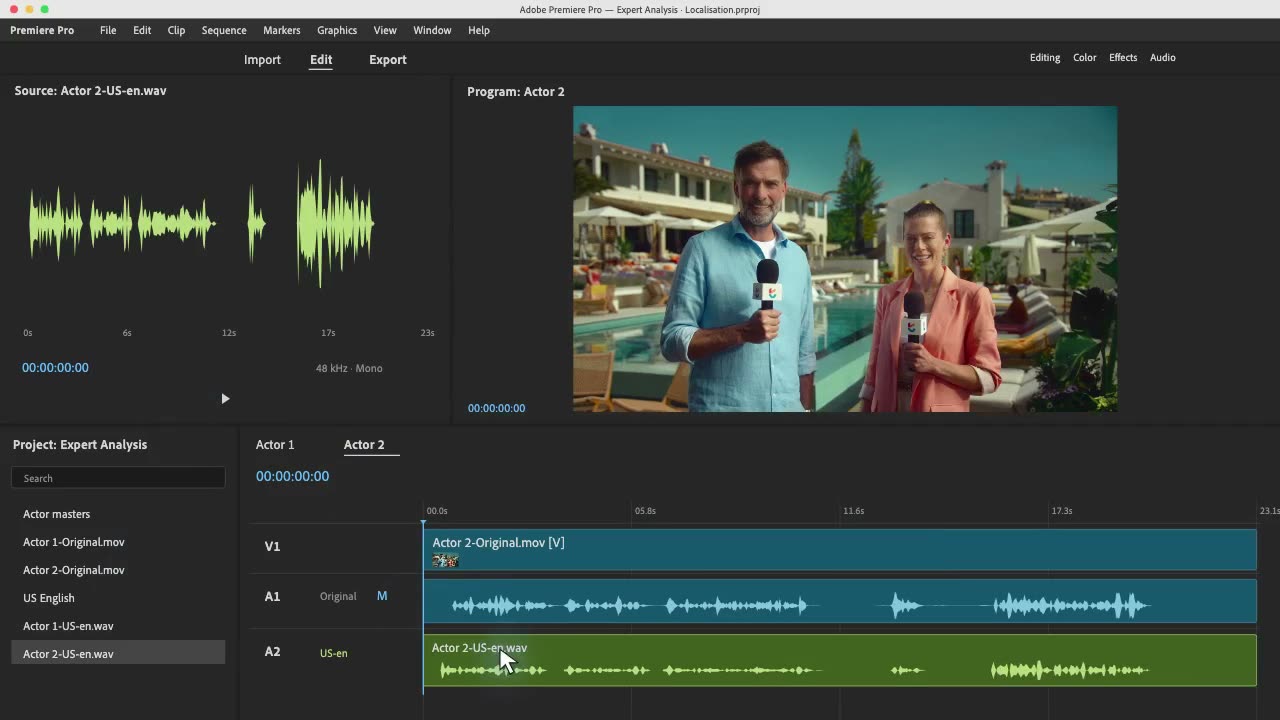Click the A1 track label
This screenshot has height=720, width=1280.
(x=272, y=597)
